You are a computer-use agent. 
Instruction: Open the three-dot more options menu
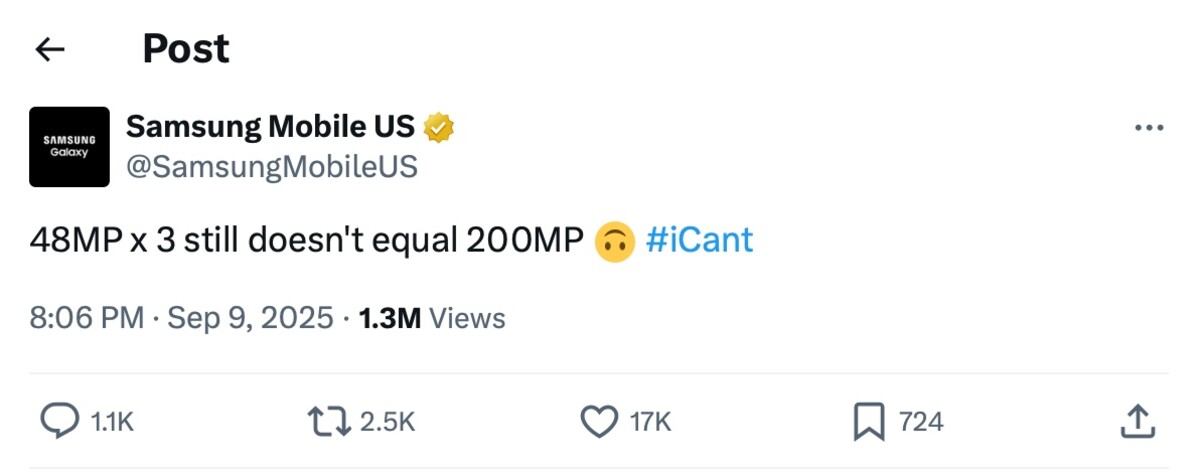coord(1148,129)
